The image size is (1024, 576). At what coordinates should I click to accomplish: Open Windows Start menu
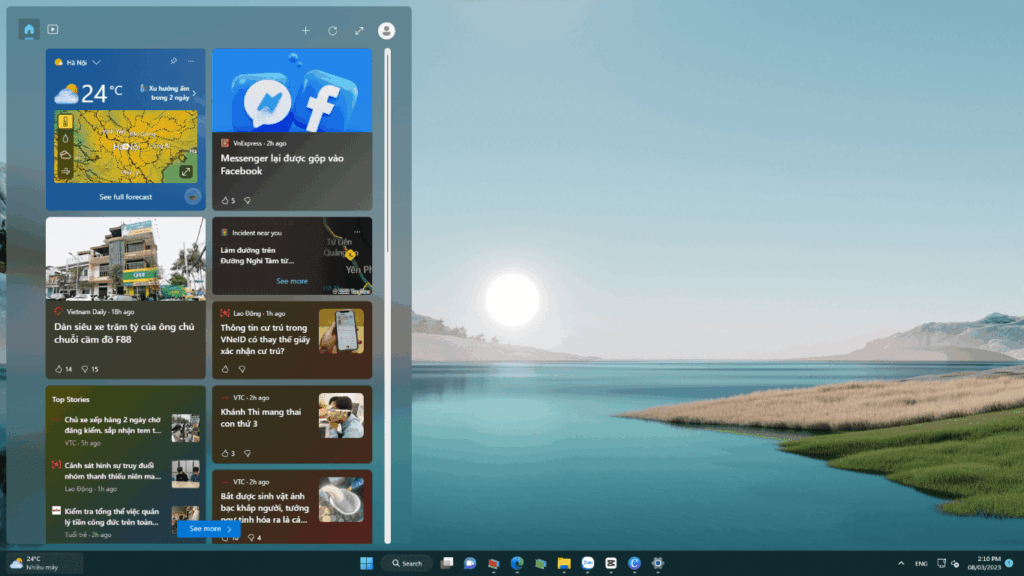[366, 563]
